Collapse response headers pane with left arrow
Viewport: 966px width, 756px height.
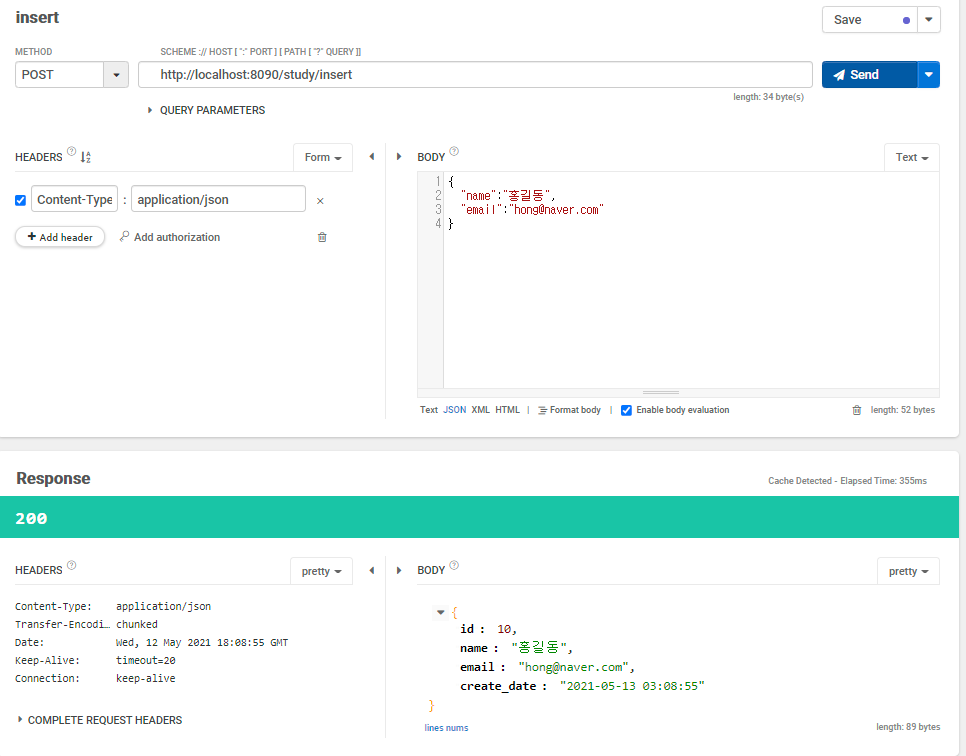[371, 571]
